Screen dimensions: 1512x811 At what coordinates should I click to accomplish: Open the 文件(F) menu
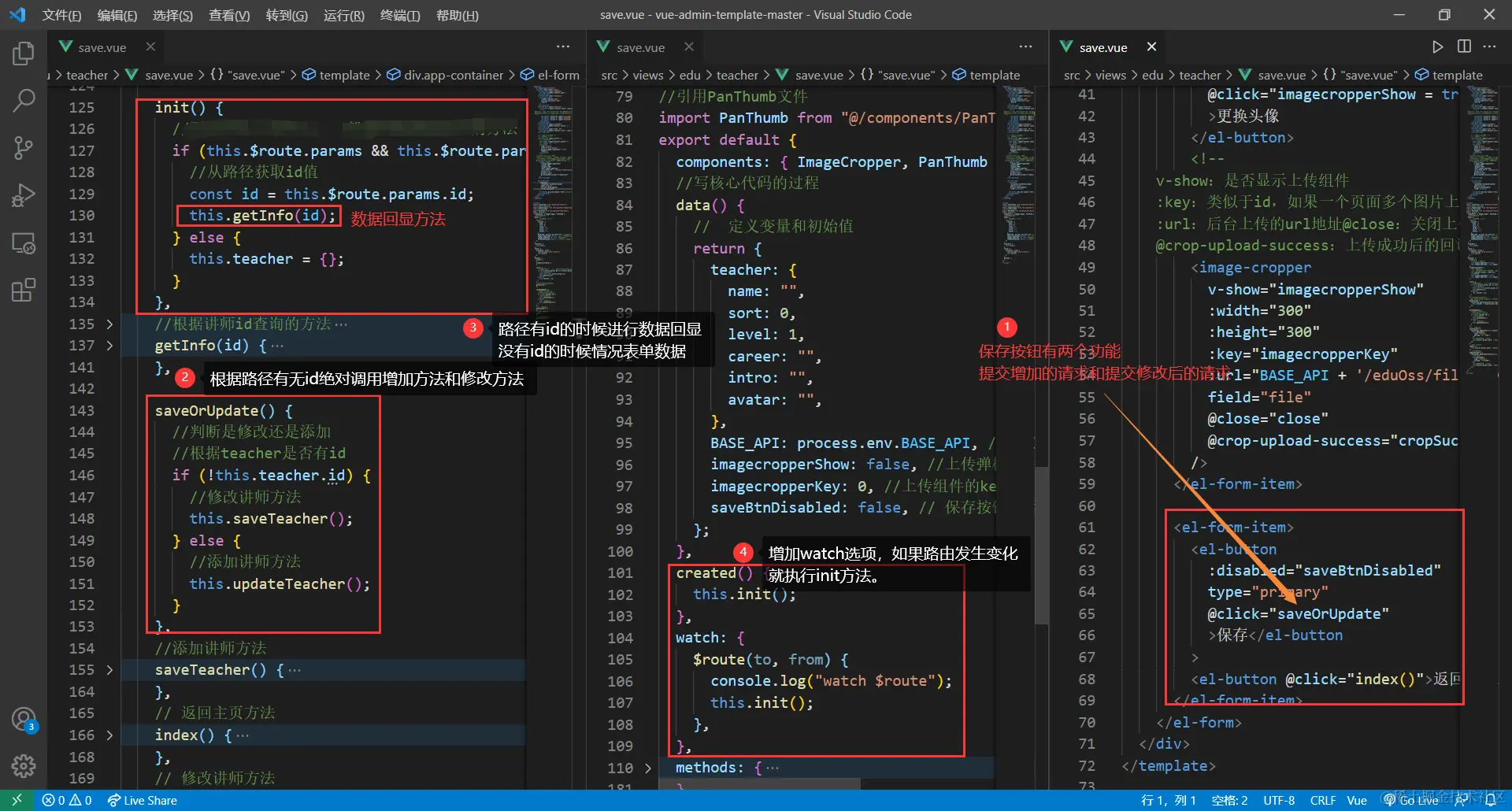coord(61,15)
